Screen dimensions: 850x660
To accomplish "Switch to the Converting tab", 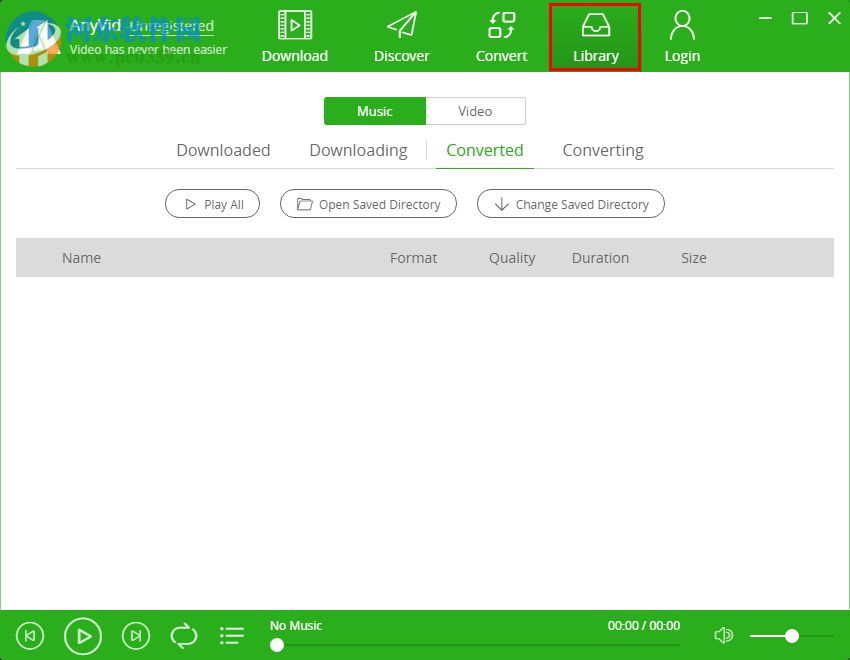I will (603, 150).
